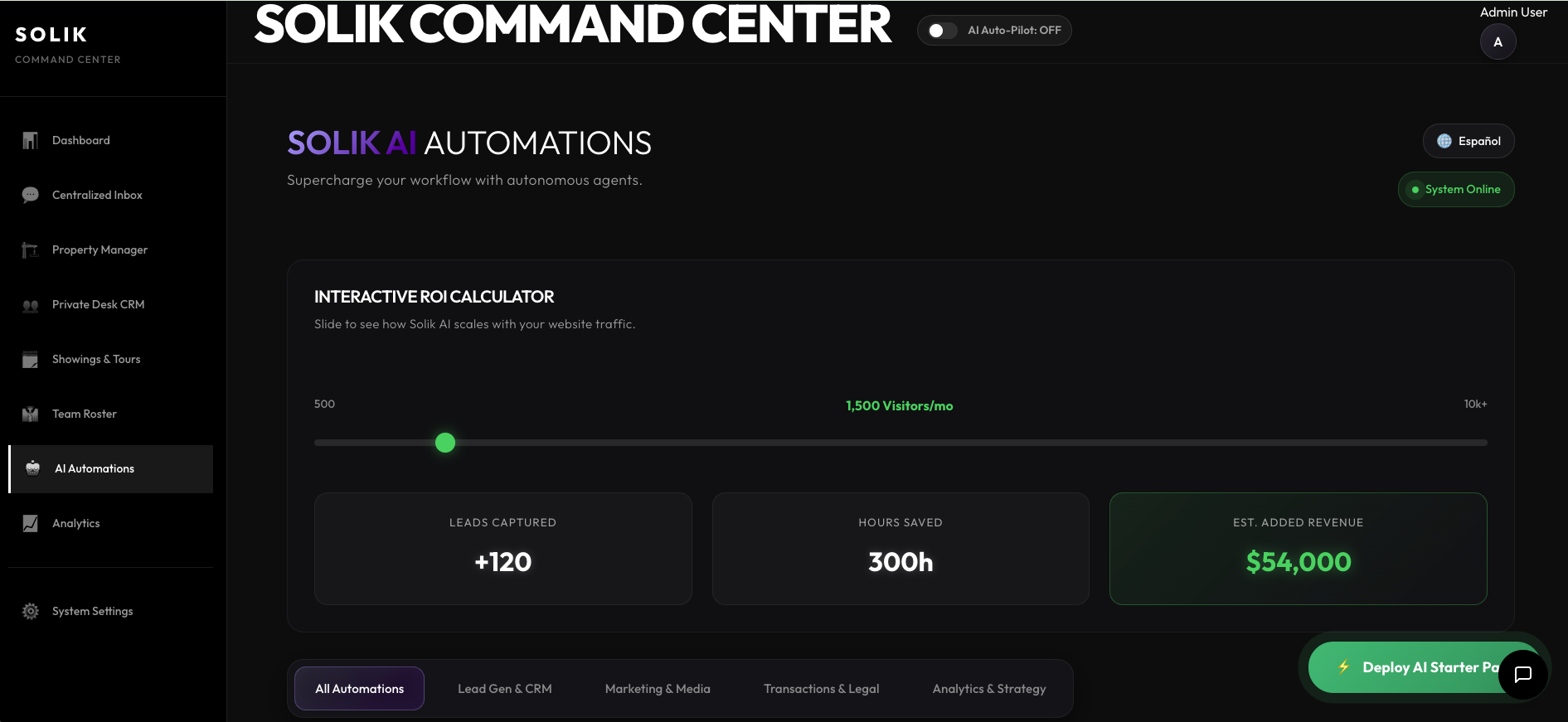Go to Property Manager

click(111, 250)
